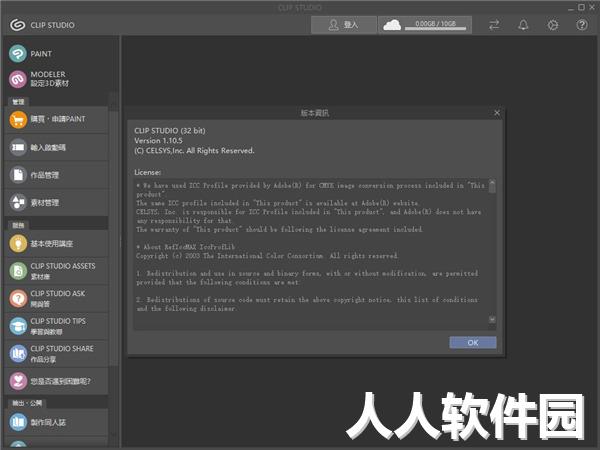The height and width of the screenshot is (450, 600).
Task: Open CLIP STUDIO ASSETS
Action: point(57,271)
